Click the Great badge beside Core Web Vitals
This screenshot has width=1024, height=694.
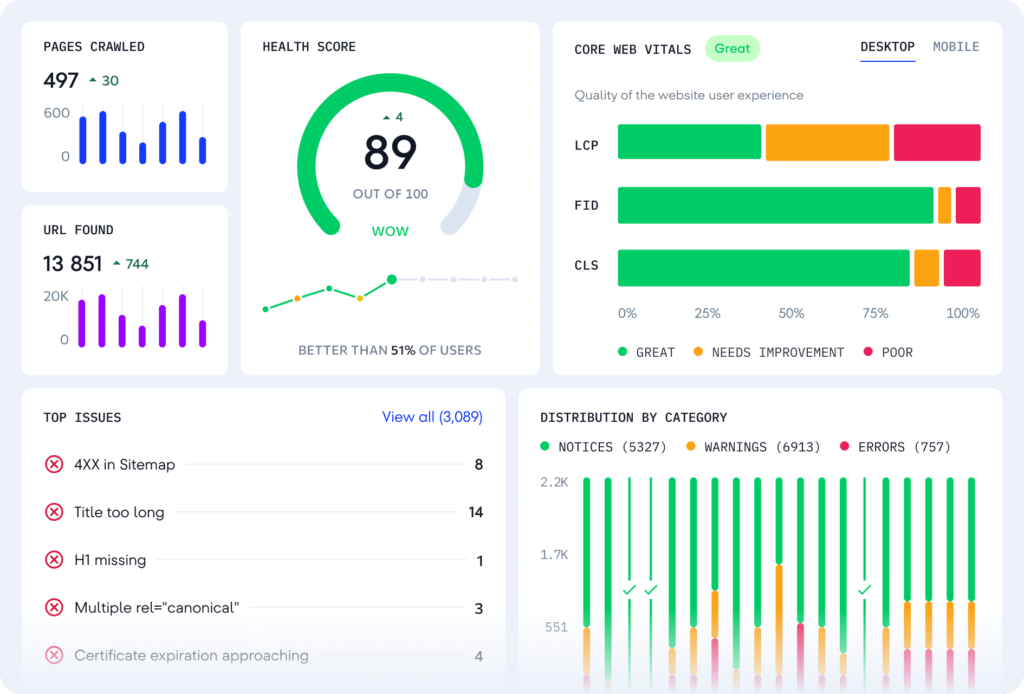coord(732,48)
